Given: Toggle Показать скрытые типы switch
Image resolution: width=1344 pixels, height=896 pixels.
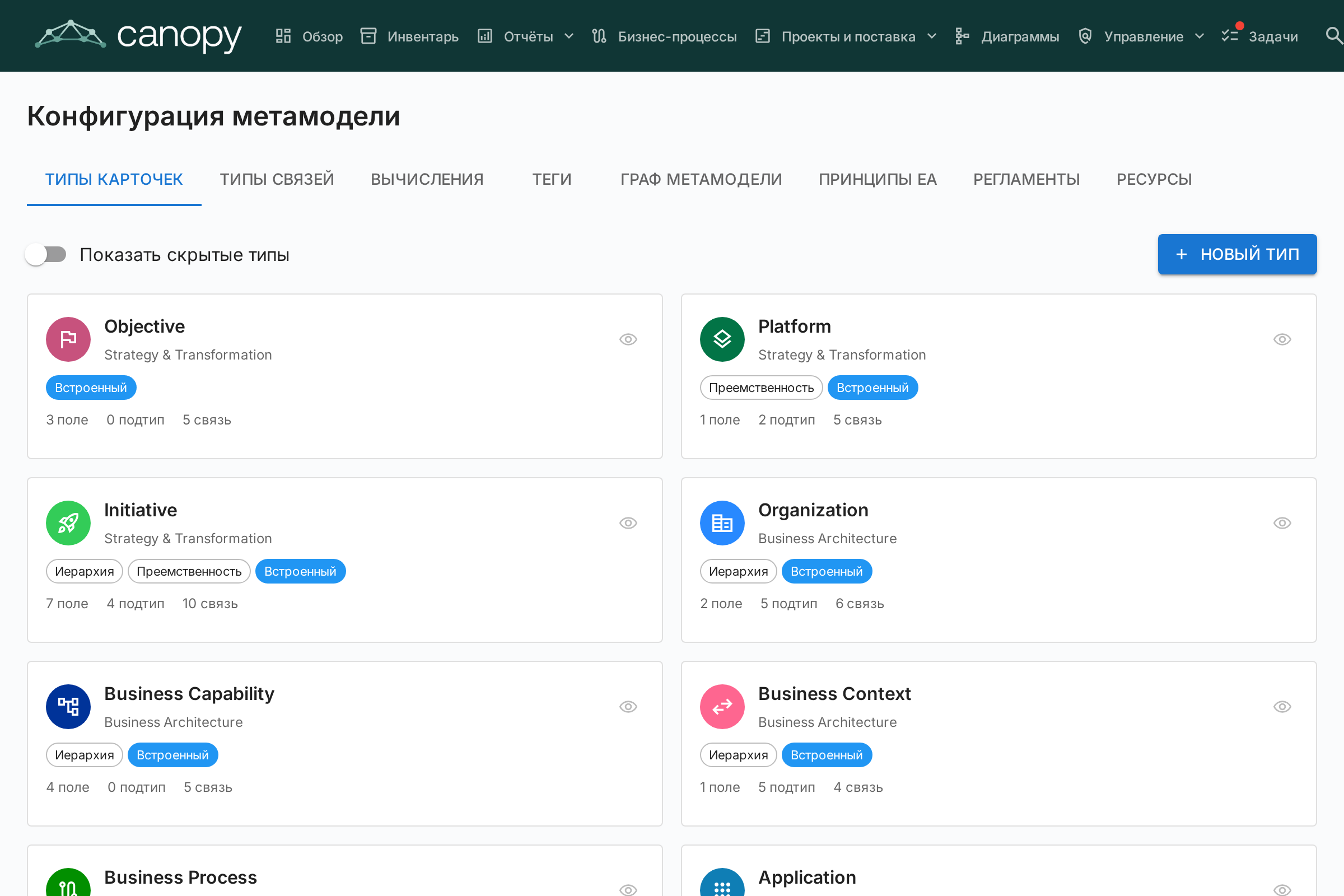Looking at the screenshot, I should [x=46, y=254].
